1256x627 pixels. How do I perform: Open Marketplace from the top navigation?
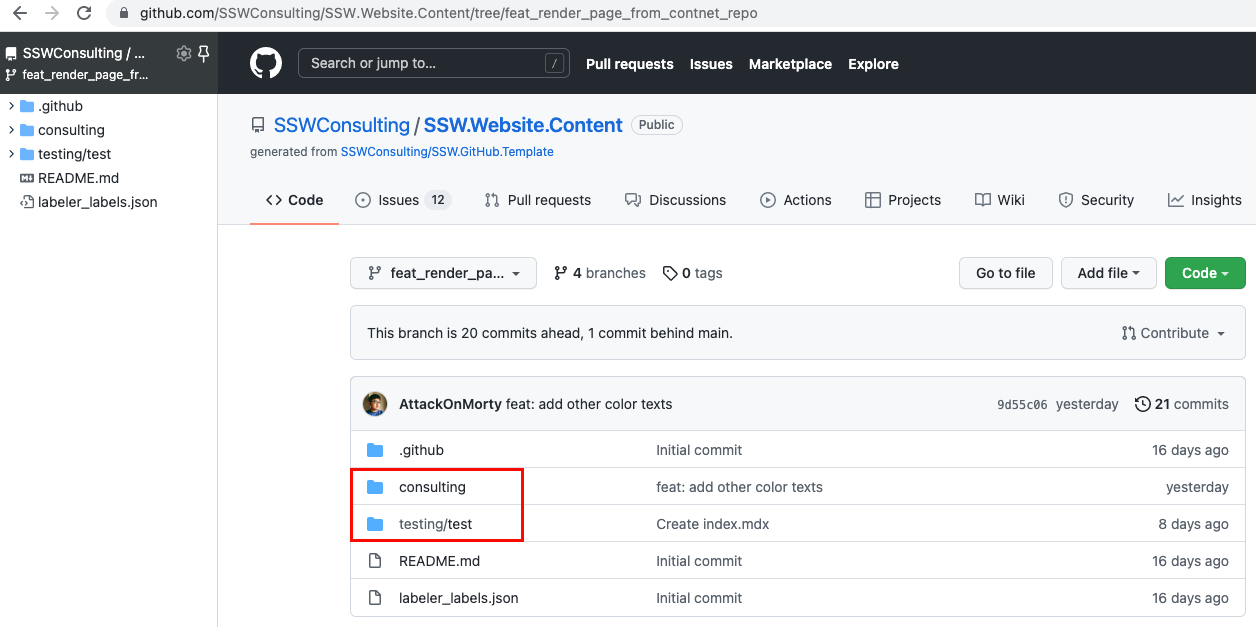(x=790, y=63)
